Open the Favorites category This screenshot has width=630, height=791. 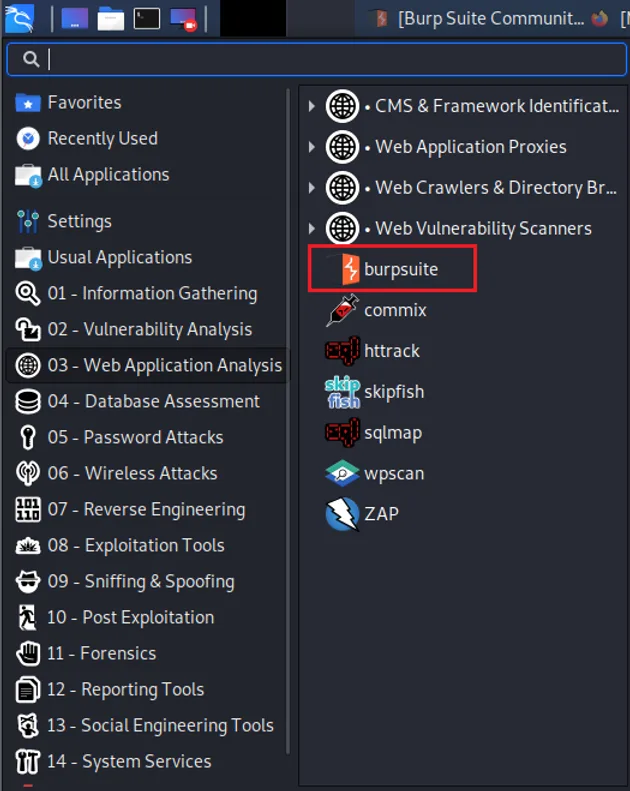(146, 102)
